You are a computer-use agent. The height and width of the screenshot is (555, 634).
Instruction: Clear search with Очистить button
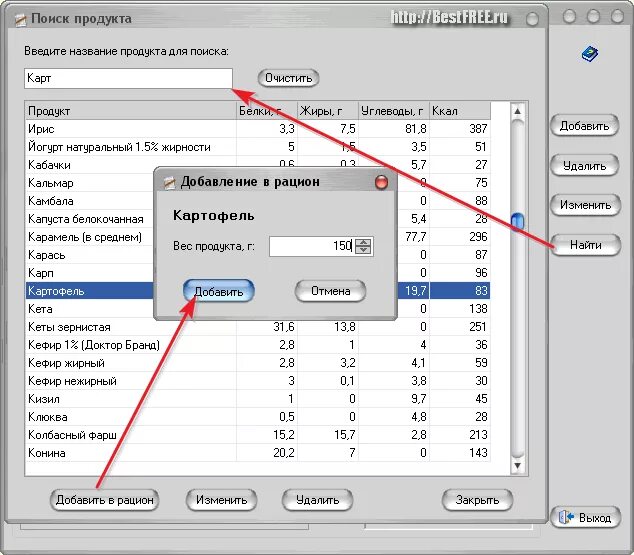point(288,78)
